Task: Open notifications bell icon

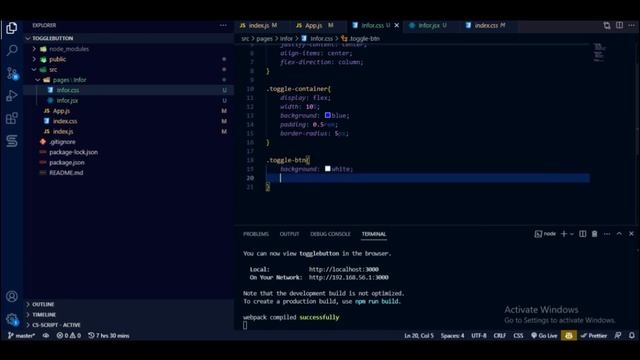Action: 631,336
